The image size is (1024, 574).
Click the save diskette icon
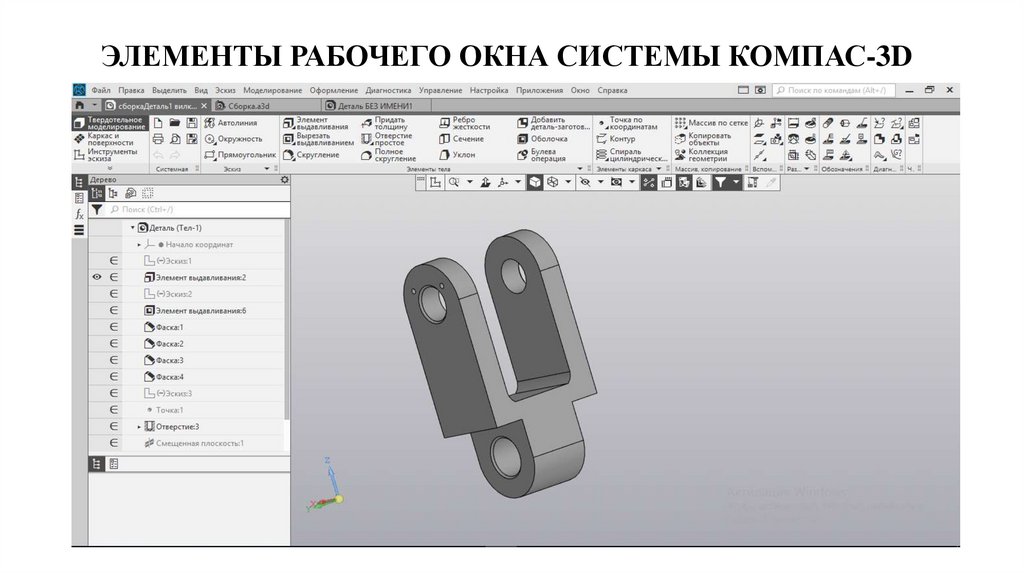[192, 123]
